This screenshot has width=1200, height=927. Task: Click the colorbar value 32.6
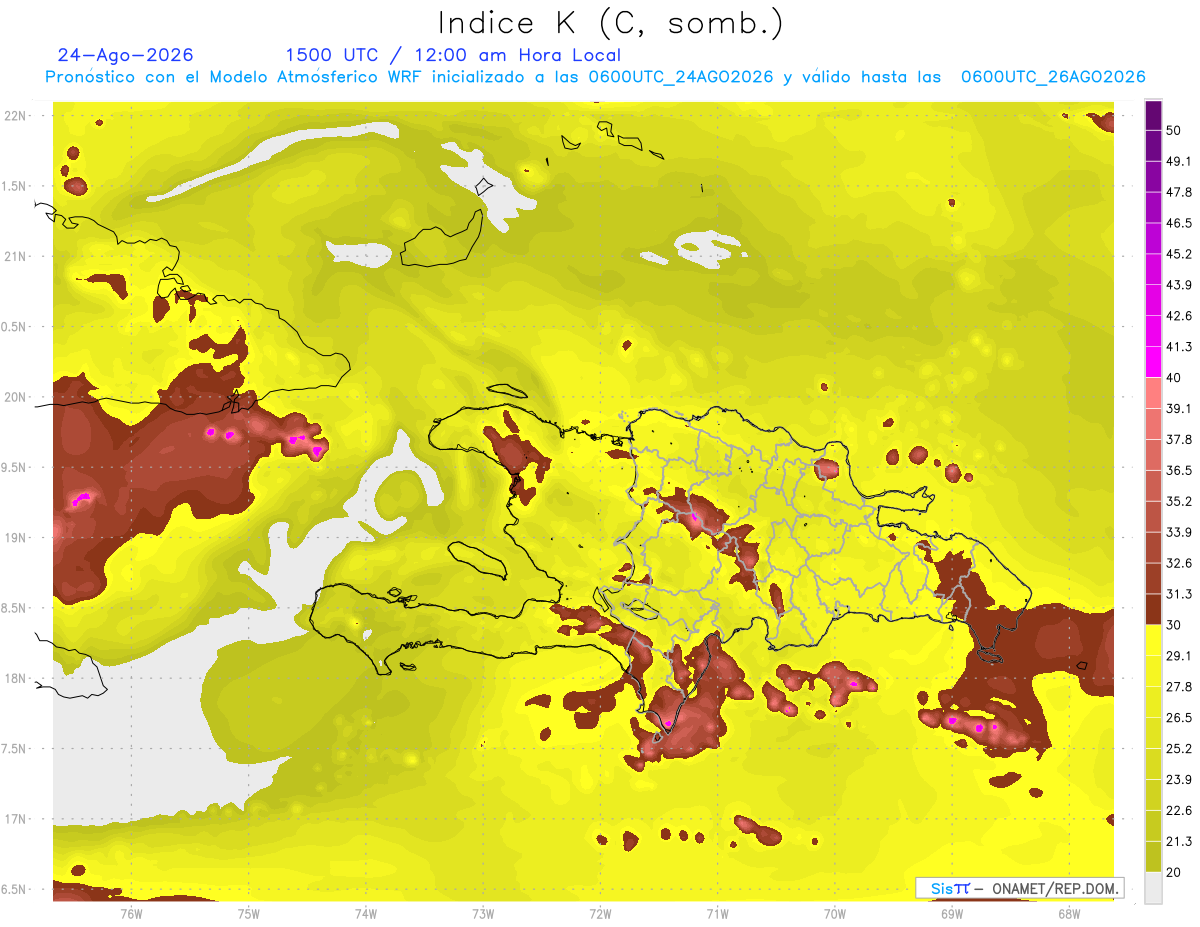point(1179,563)
